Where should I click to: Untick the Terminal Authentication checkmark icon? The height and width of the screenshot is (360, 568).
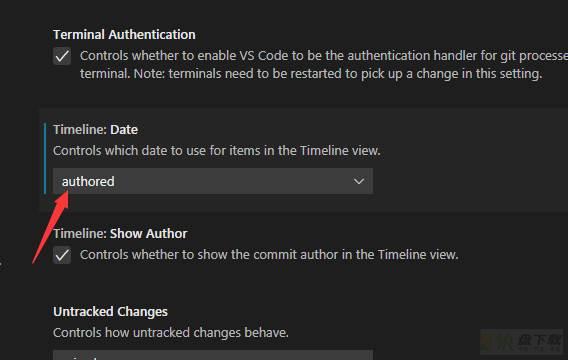(62, 56)
